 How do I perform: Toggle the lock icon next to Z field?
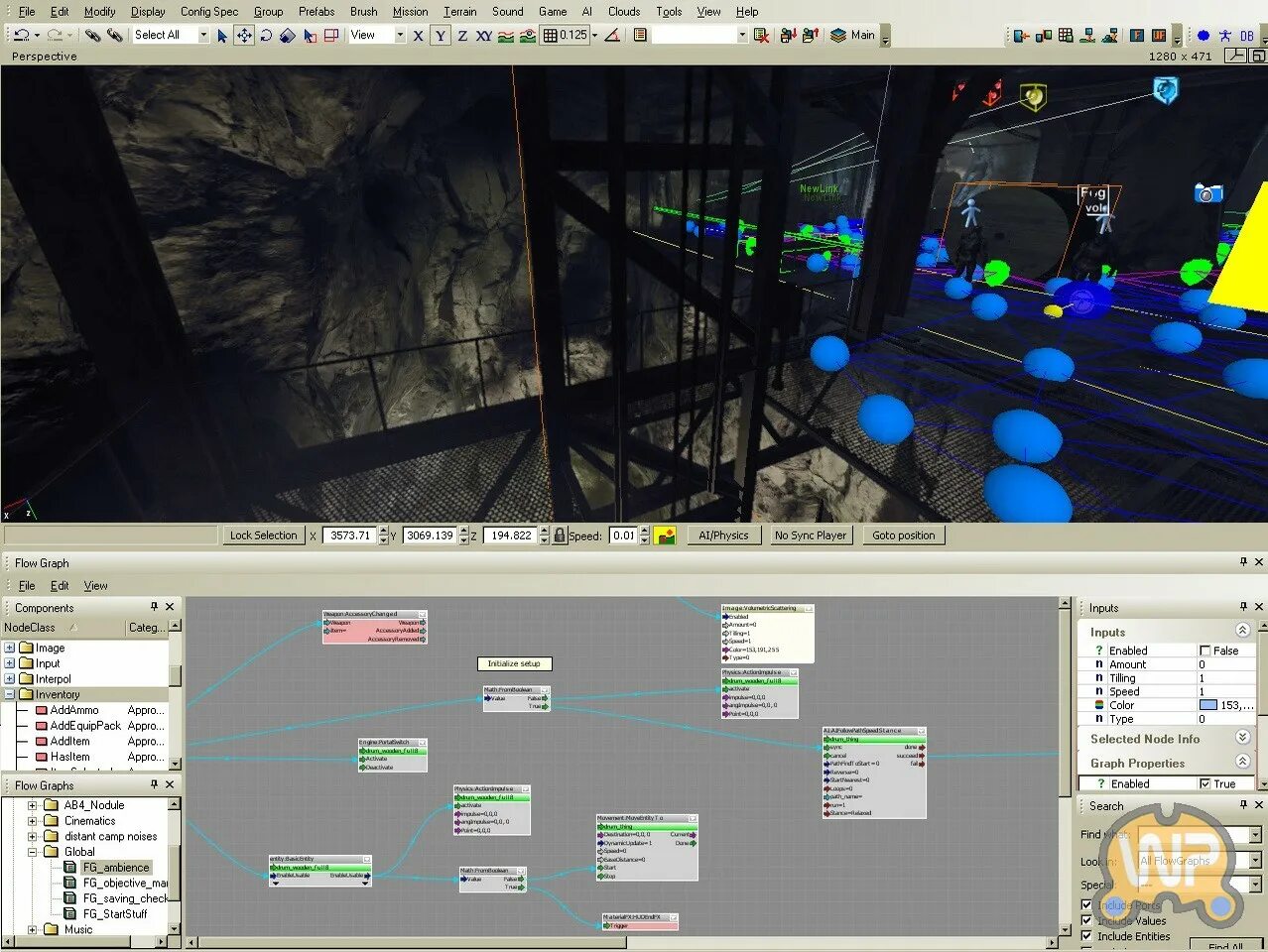[x=560, y=535]
